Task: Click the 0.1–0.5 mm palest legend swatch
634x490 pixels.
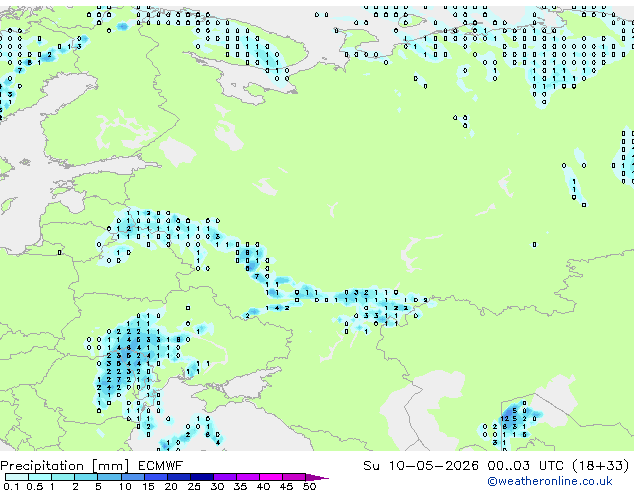Action: pos(17,477)
